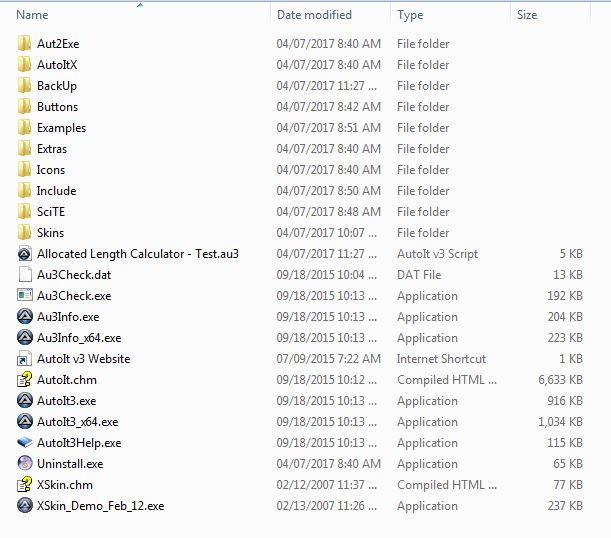Click the Skins folder icon
The height and width of the screenshot is (538, 611).
coord(24,233)
